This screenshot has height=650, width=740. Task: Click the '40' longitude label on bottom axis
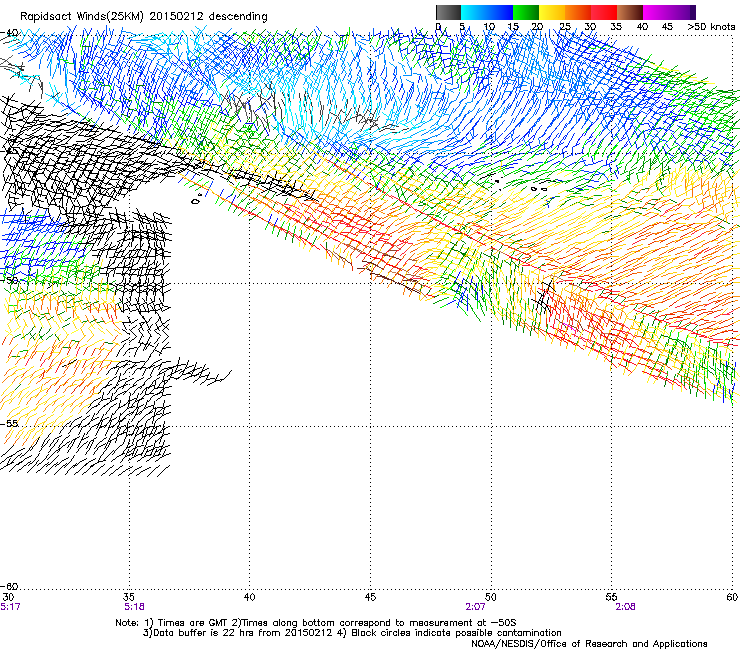[x=249, y=597]
